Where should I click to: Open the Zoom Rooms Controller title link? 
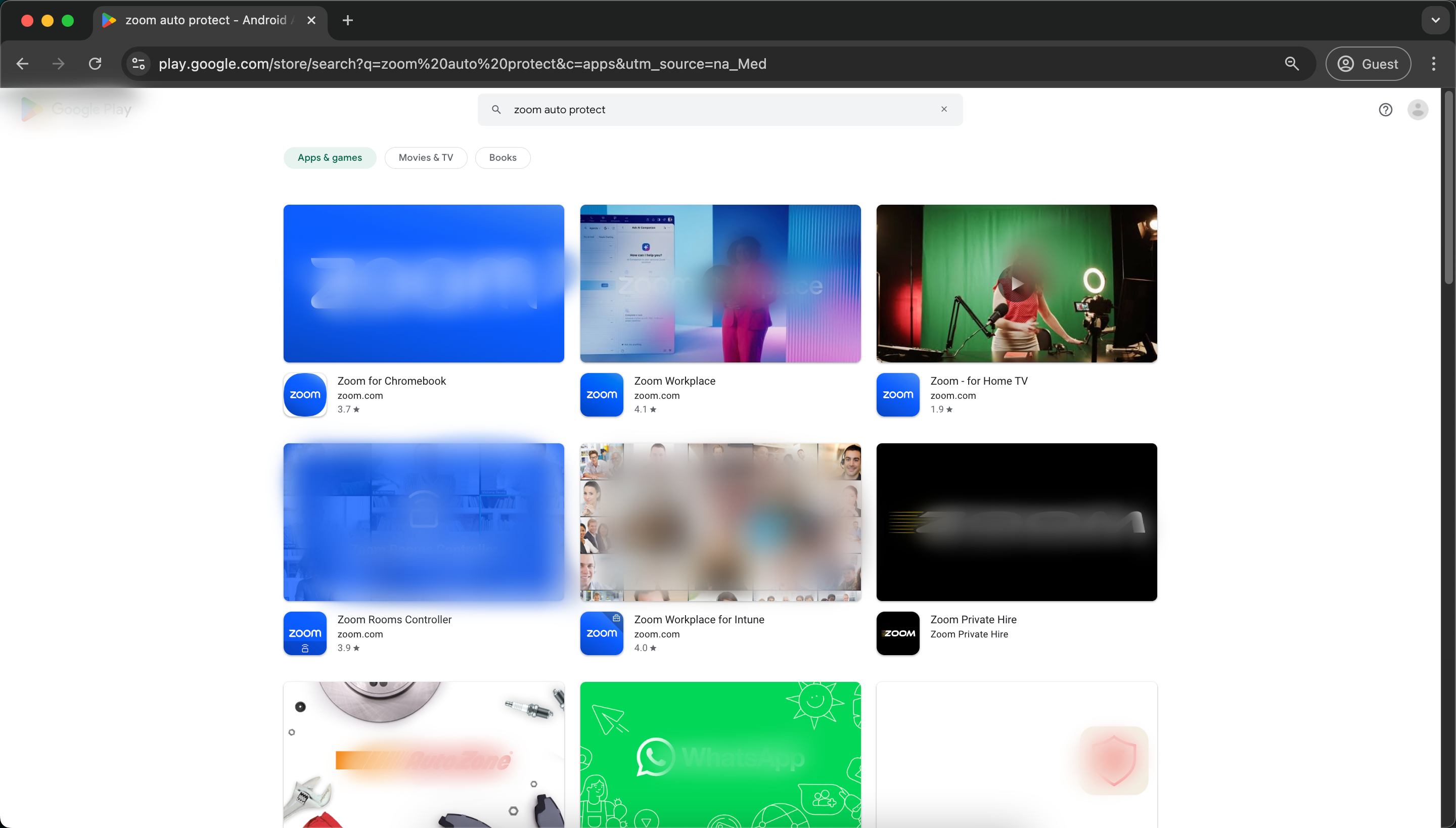[x=394, y=620]
